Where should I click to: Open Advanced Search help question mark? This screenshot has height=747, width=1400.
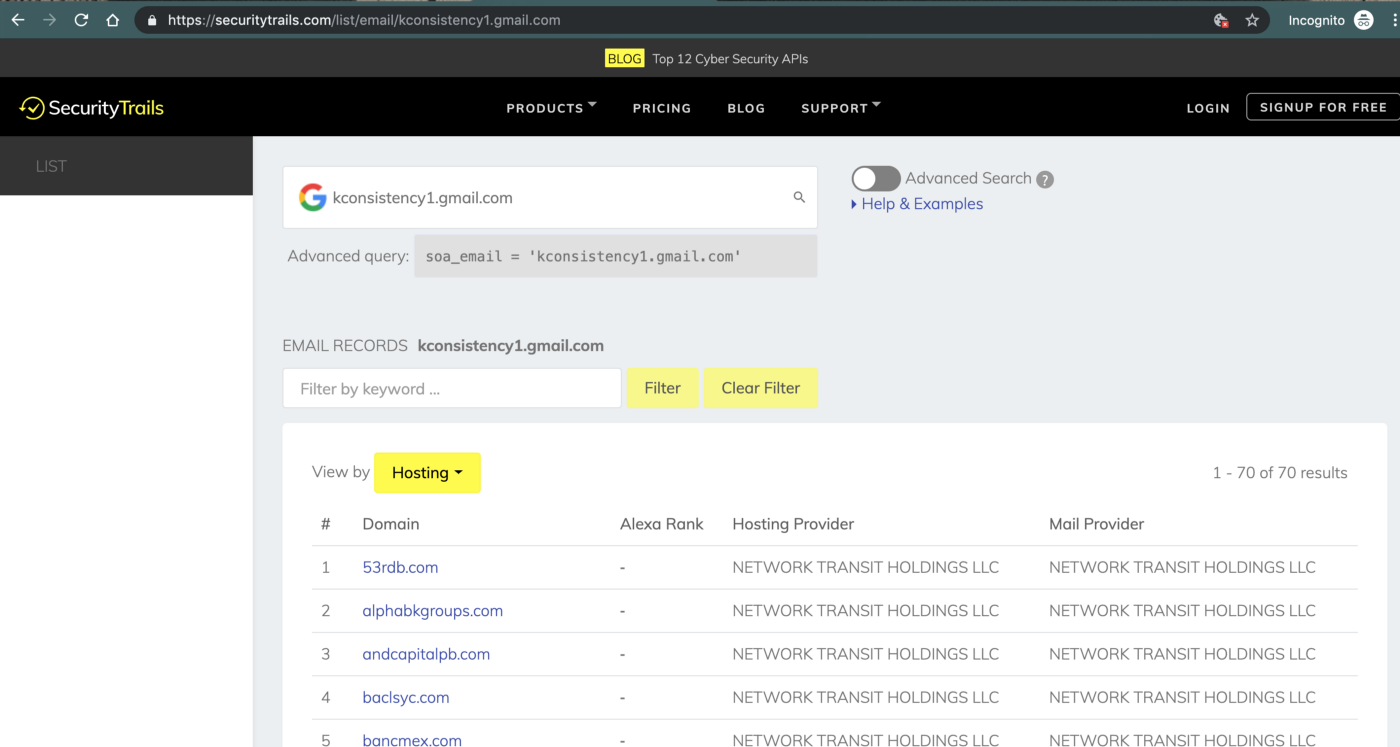1045,180
